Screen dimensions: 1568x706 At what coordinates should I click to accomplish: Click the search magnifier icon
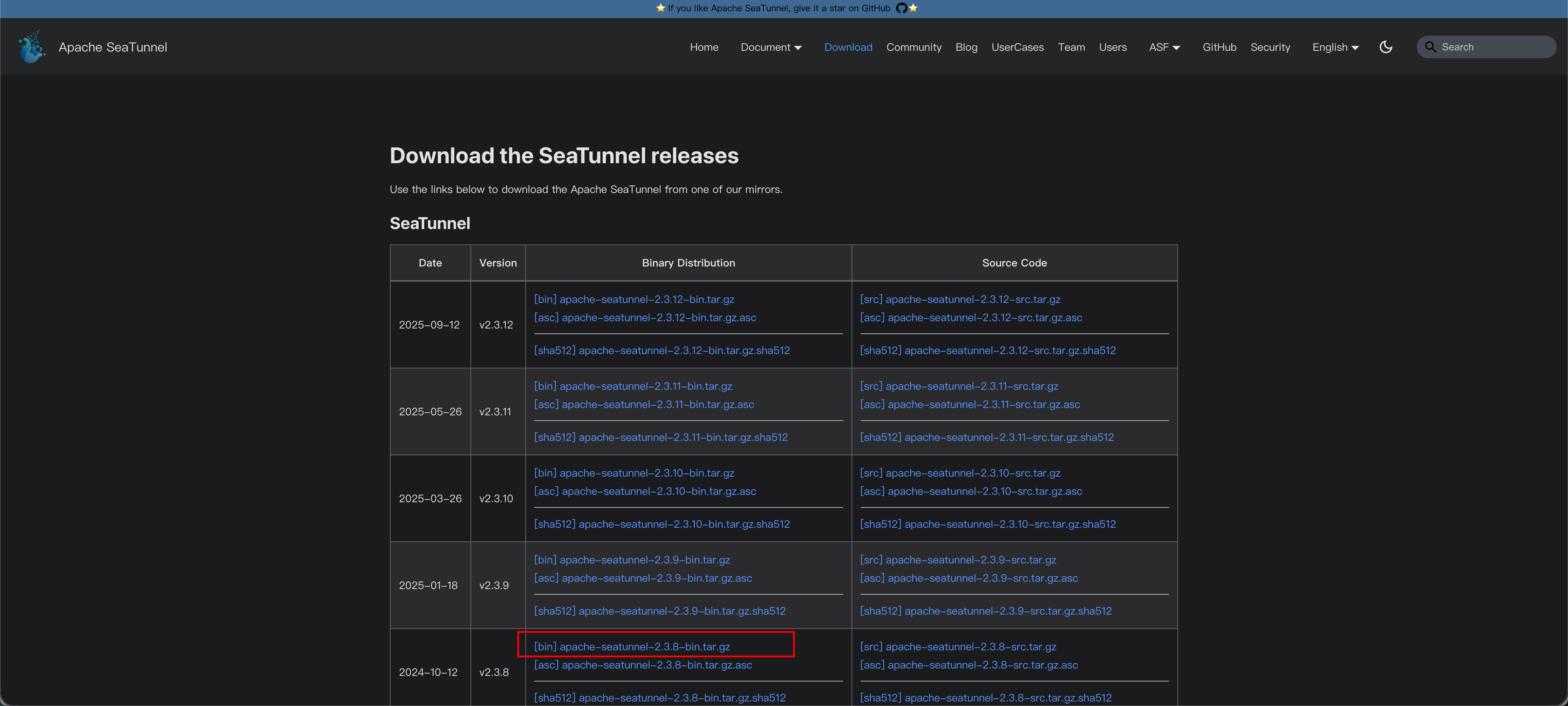tap(1430, 47)
